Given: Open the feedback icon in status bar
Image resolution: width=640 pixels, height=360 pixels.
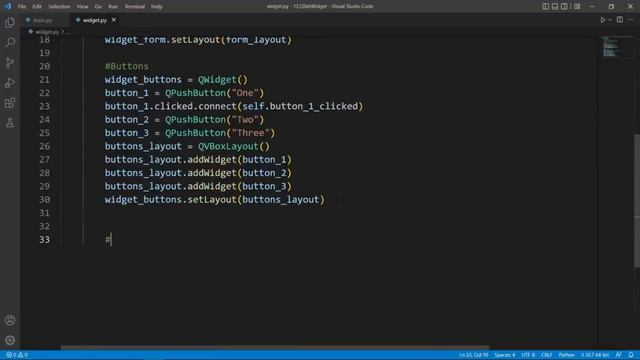Looking at the screenshot, I should click(x=619, y=355).
